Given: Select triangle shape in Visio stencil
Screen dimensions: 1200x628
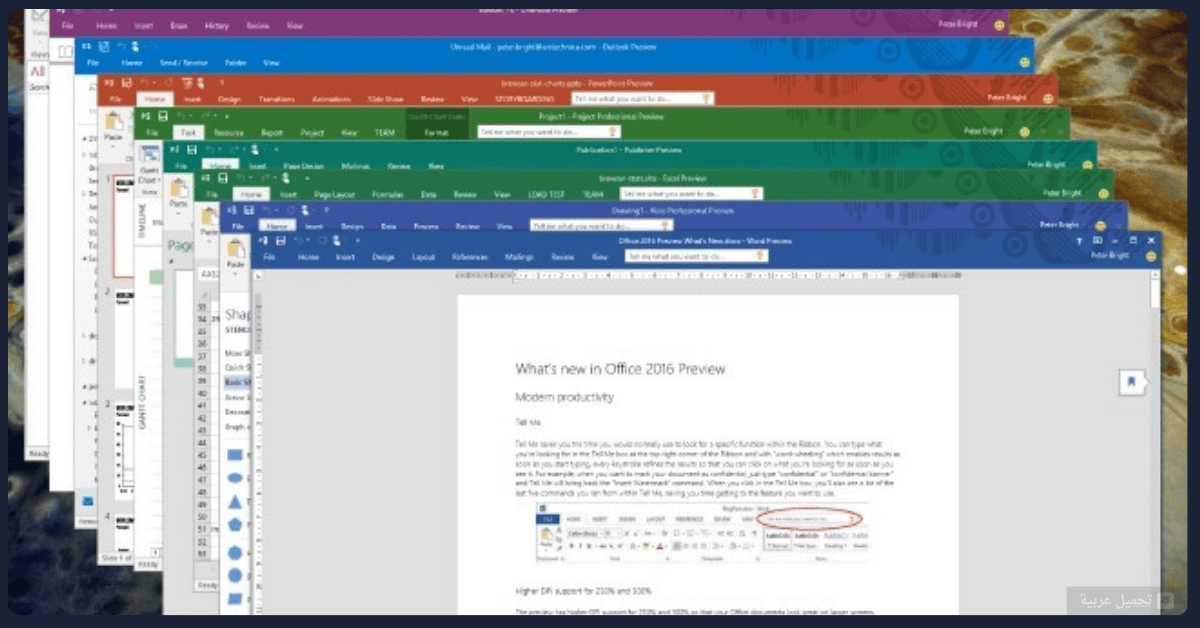Looking at the screenshot, I should 236,502.
